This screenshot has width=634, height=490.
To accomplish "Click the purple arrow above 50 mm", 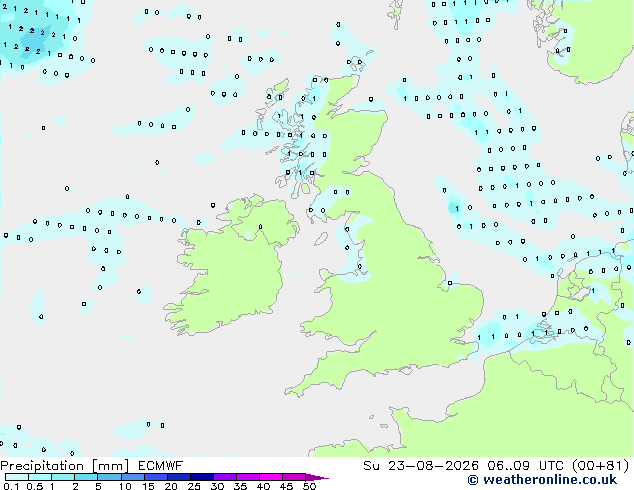I will coord(317,477).
